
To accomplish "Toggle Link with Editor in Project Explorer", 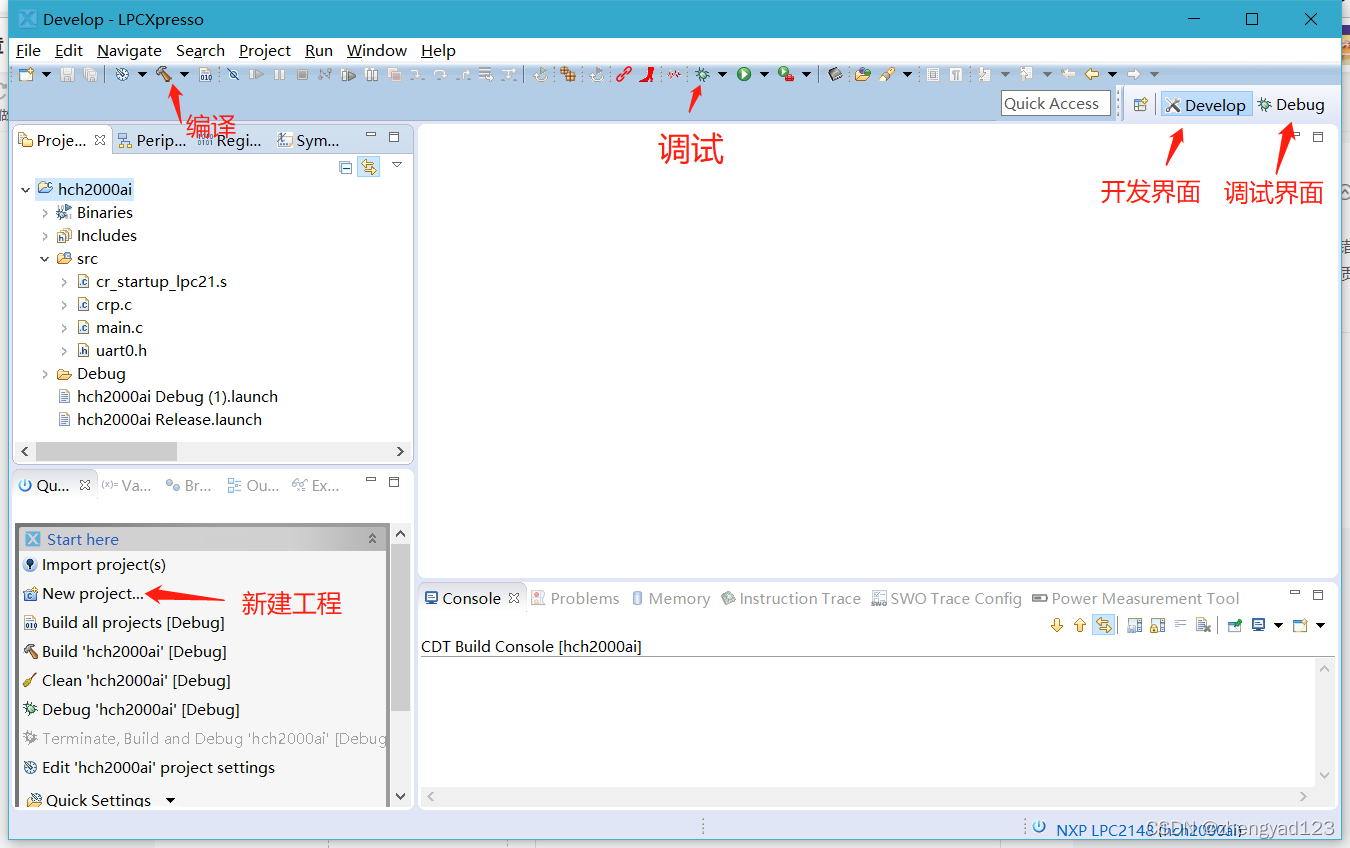I will (x=369, y=167).
